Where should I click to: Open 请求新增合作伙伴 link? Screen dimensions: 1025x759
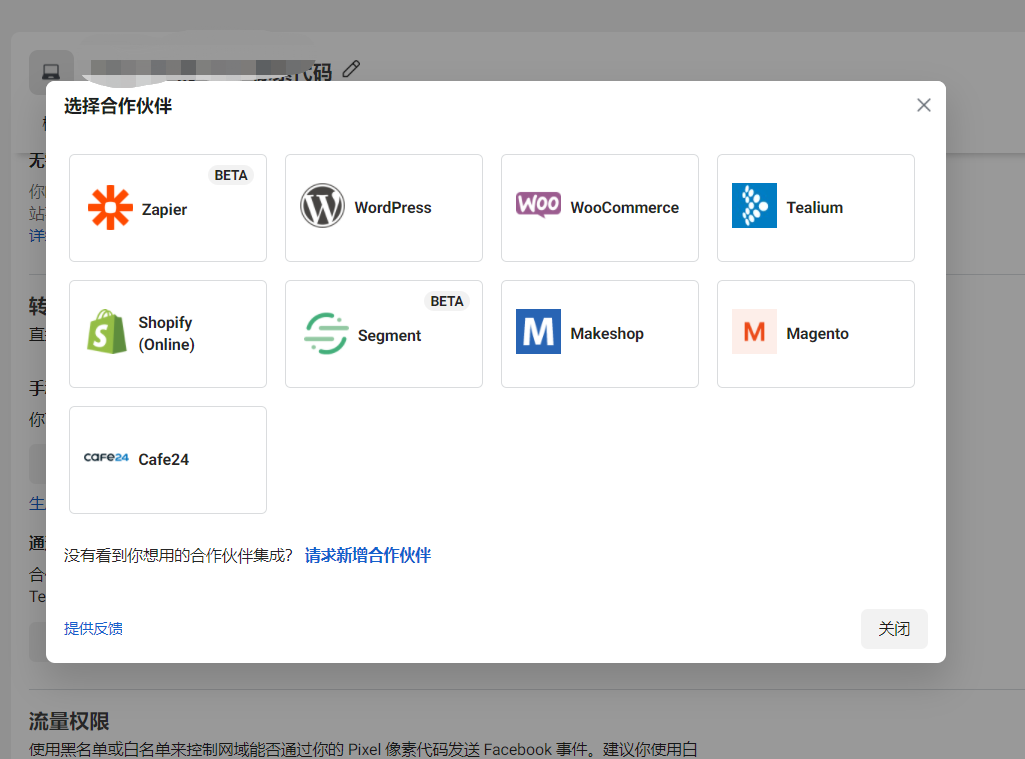pyautogui.click(x=367, y=555)
